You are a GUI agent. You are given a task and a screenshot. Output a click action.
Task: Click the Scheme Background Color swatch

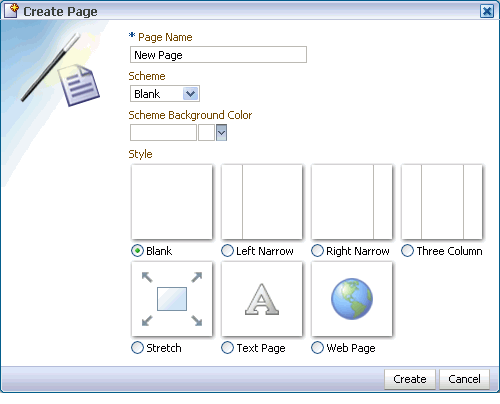(206, 133)
